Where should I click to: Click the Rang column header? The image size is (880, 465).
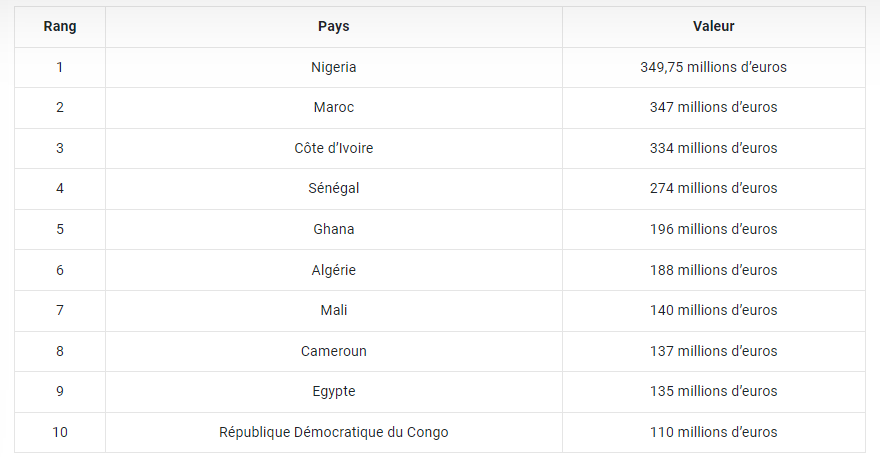tap(60, 27)
